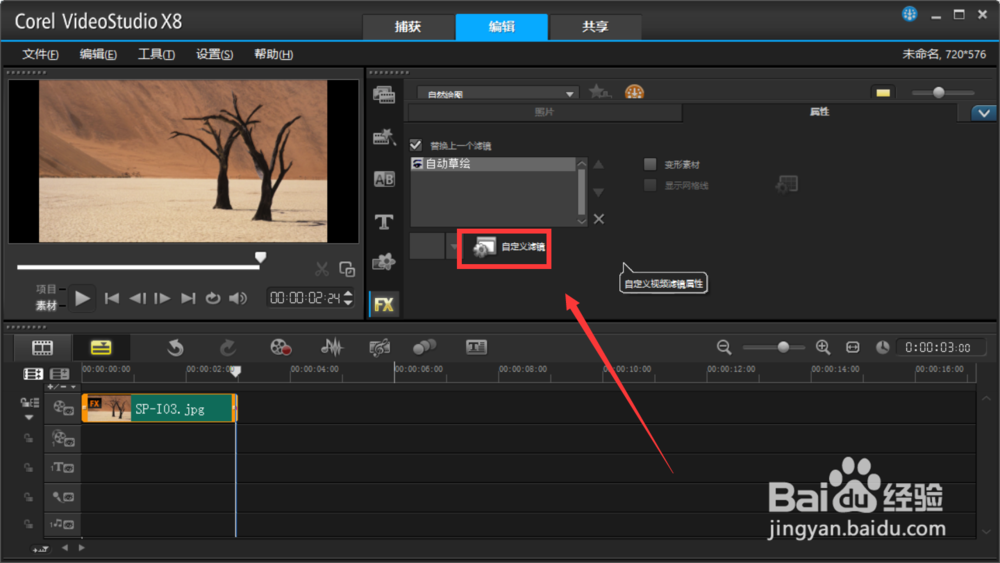Zoom out the timeline
The height and width of the screenshot is (563, 1000).
(724, 347)
